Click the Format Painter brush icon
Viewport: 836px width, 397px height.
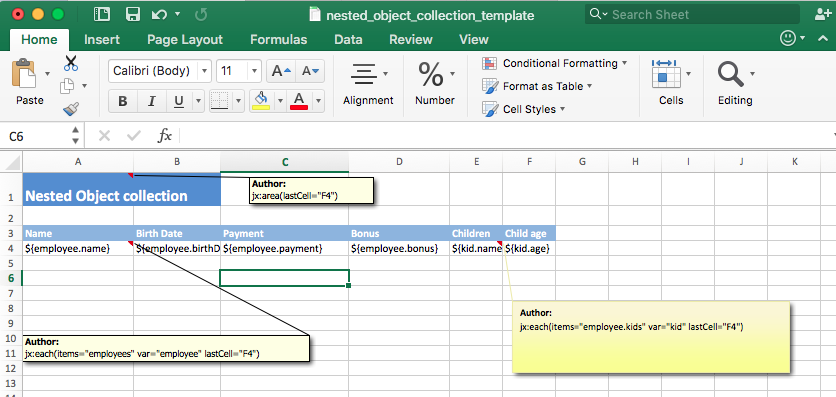[70, 109]
